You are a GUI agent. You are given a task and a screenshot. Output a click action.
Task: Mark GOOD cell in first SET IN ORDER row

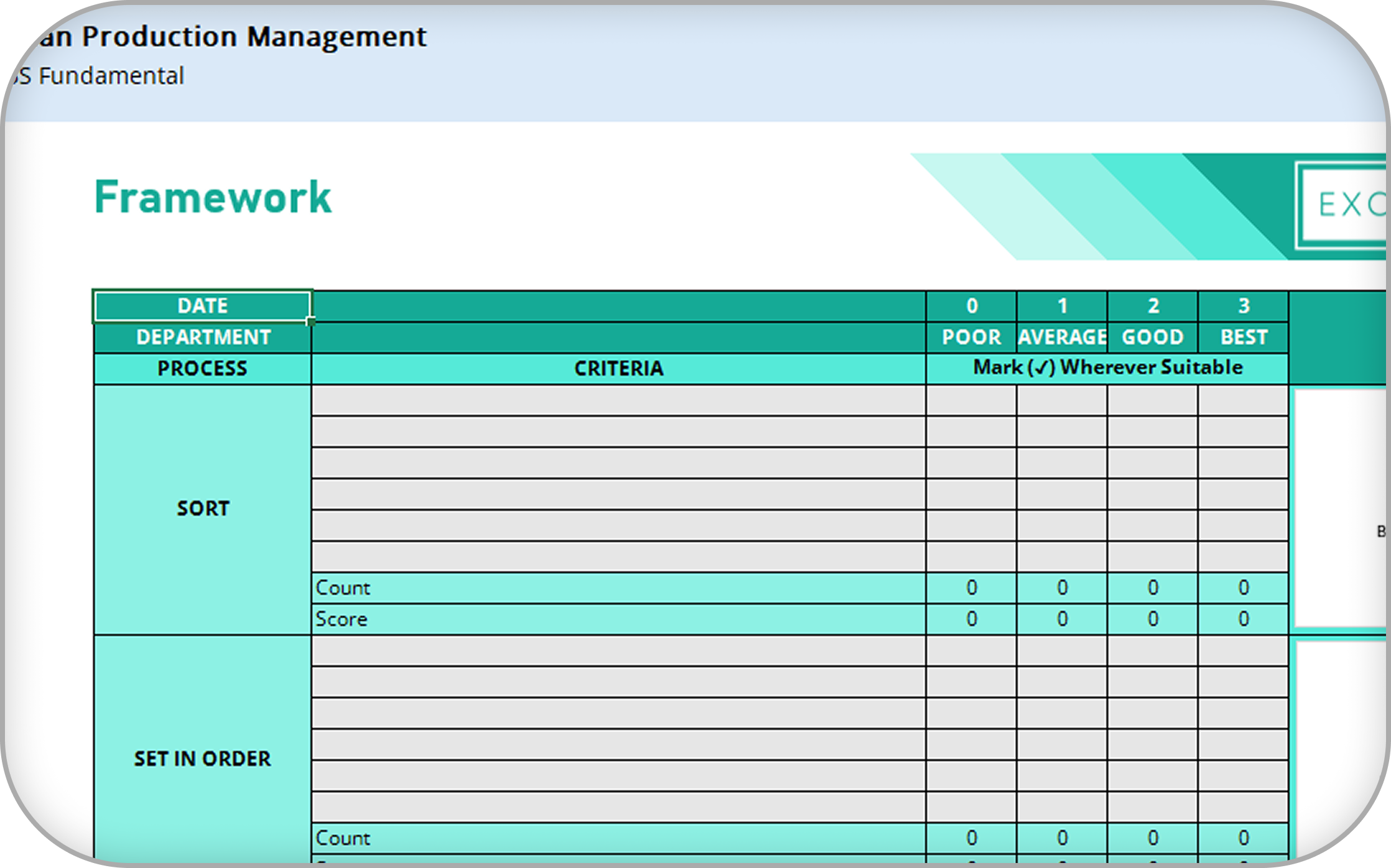click(1152, 650)
